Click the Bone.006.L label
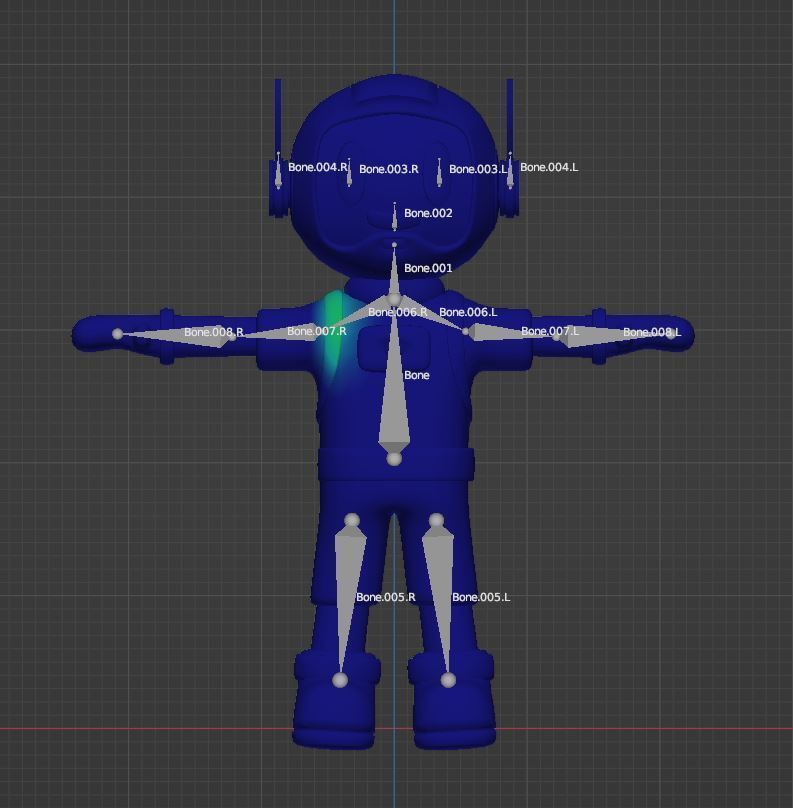 468,312
